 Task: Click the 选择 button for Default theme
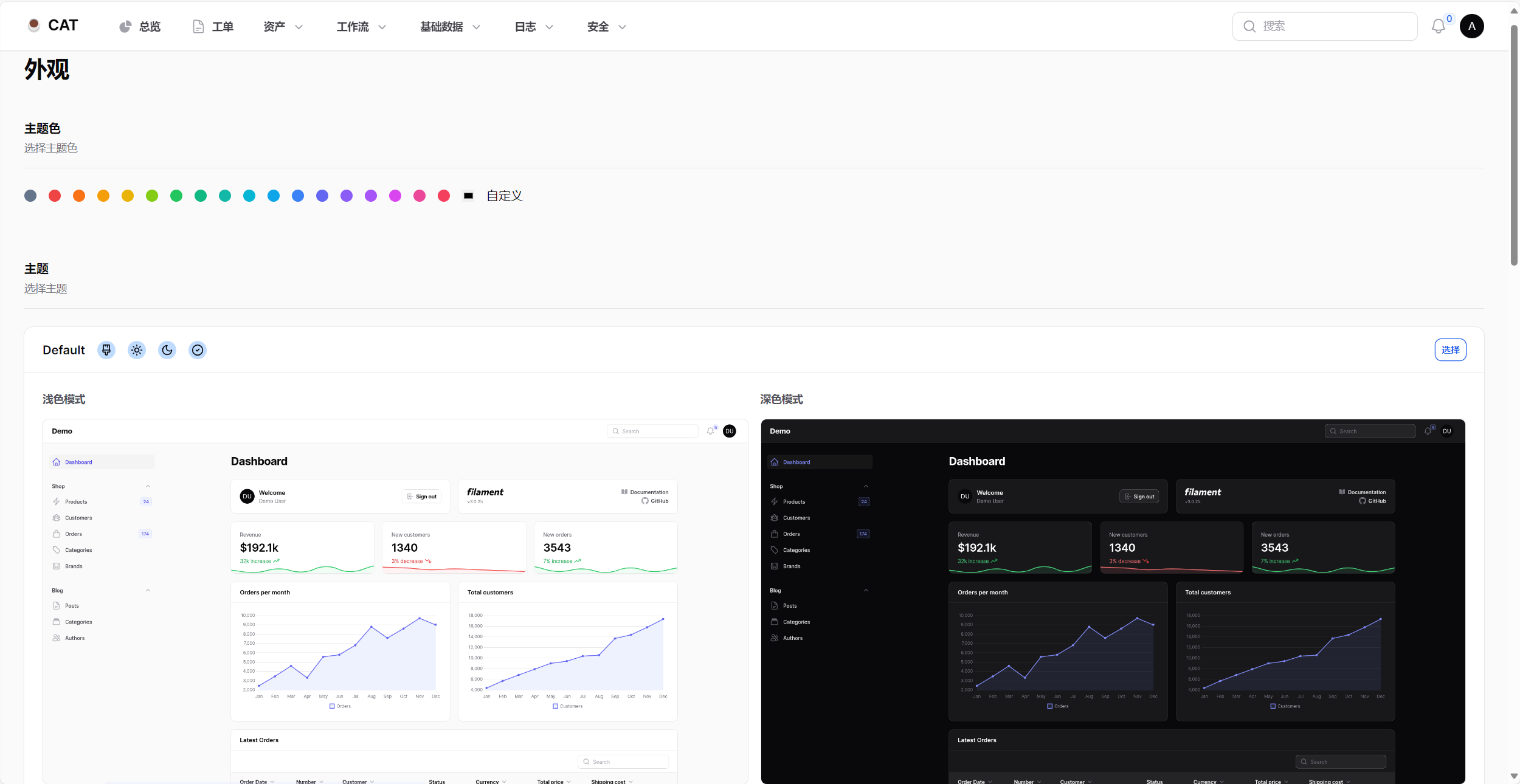pos(1450,350)
